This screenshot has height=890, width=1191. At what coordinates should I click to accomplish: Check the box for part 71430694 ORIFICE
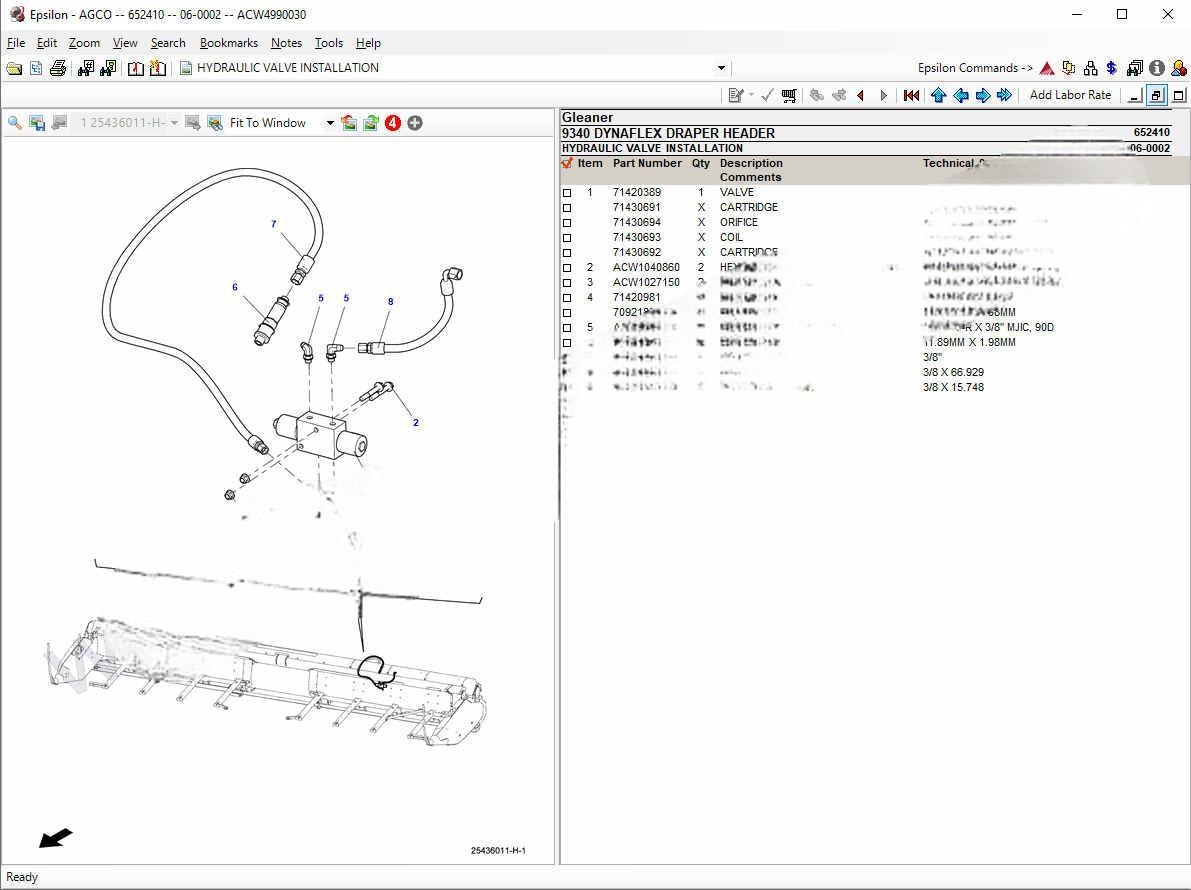click(x=567, y=223)
